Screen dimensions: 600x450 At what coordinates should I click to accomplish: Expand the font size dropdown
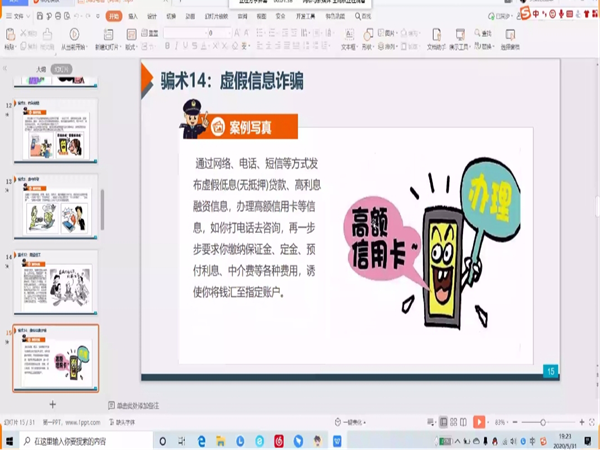pos(236,33)
